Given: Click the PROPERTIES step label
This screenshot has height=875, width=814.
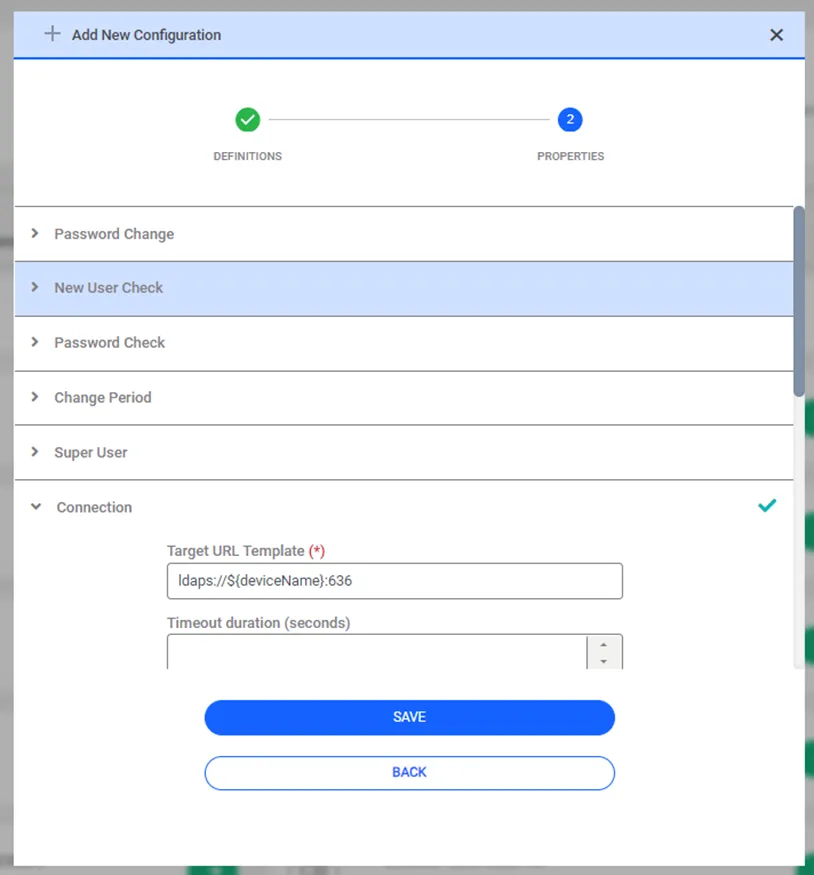Looking at the screenshot, I should 570,156.
